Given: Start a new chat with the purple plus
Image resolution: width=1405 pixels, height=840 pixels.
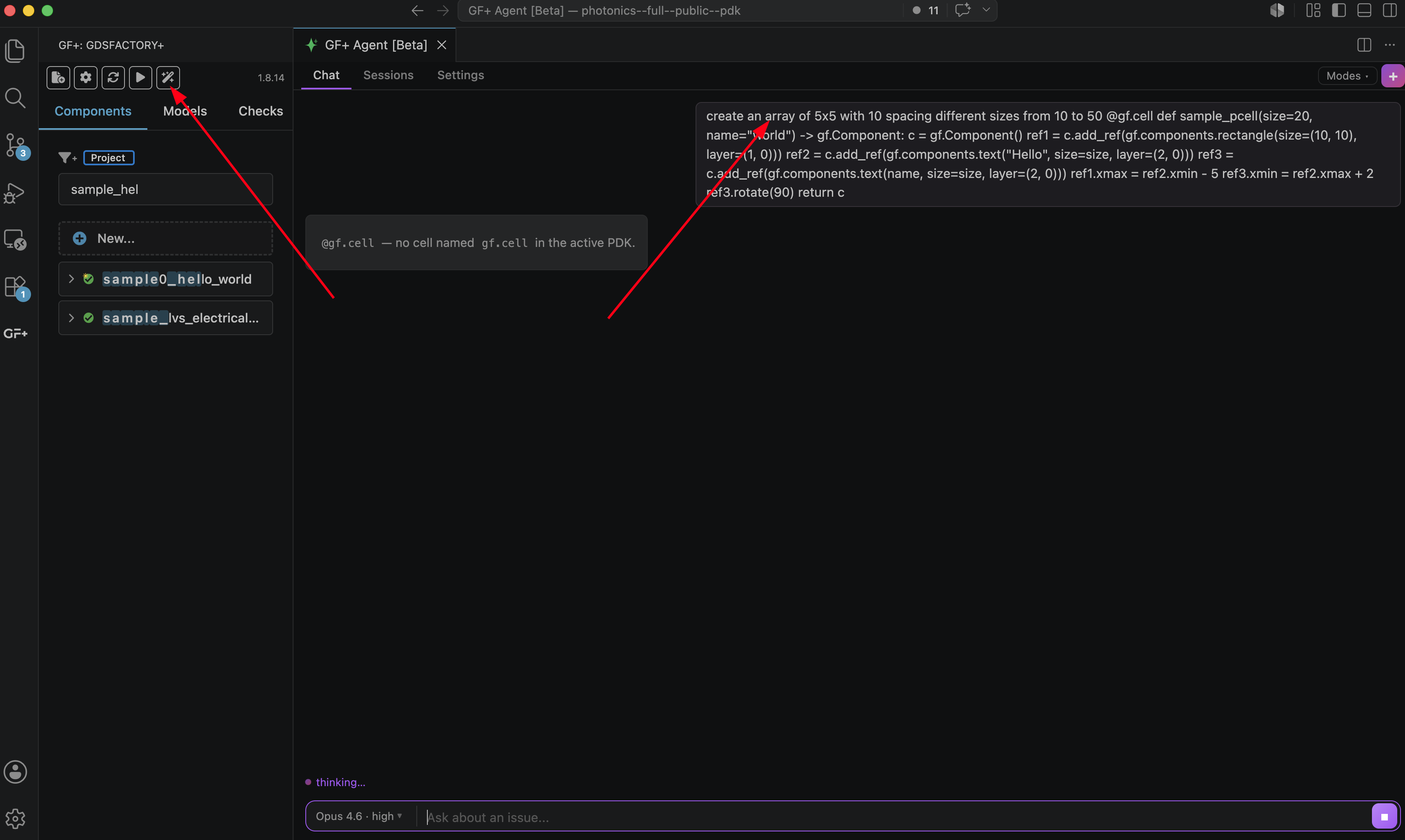Looking at the screenshot, I should (x=1392, y=76).
